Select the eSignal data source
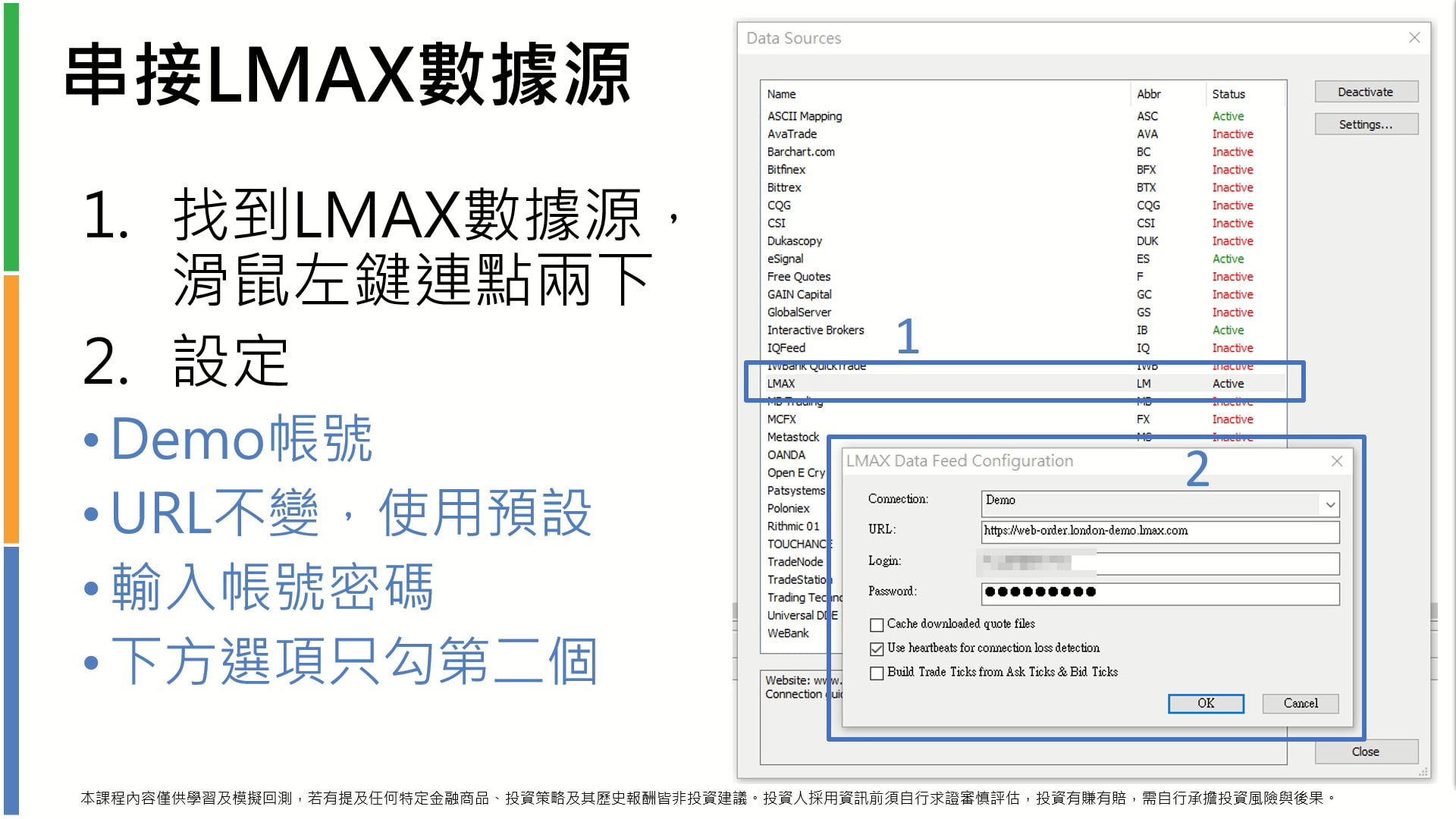The image size is (1456, 819). point(785,259)
